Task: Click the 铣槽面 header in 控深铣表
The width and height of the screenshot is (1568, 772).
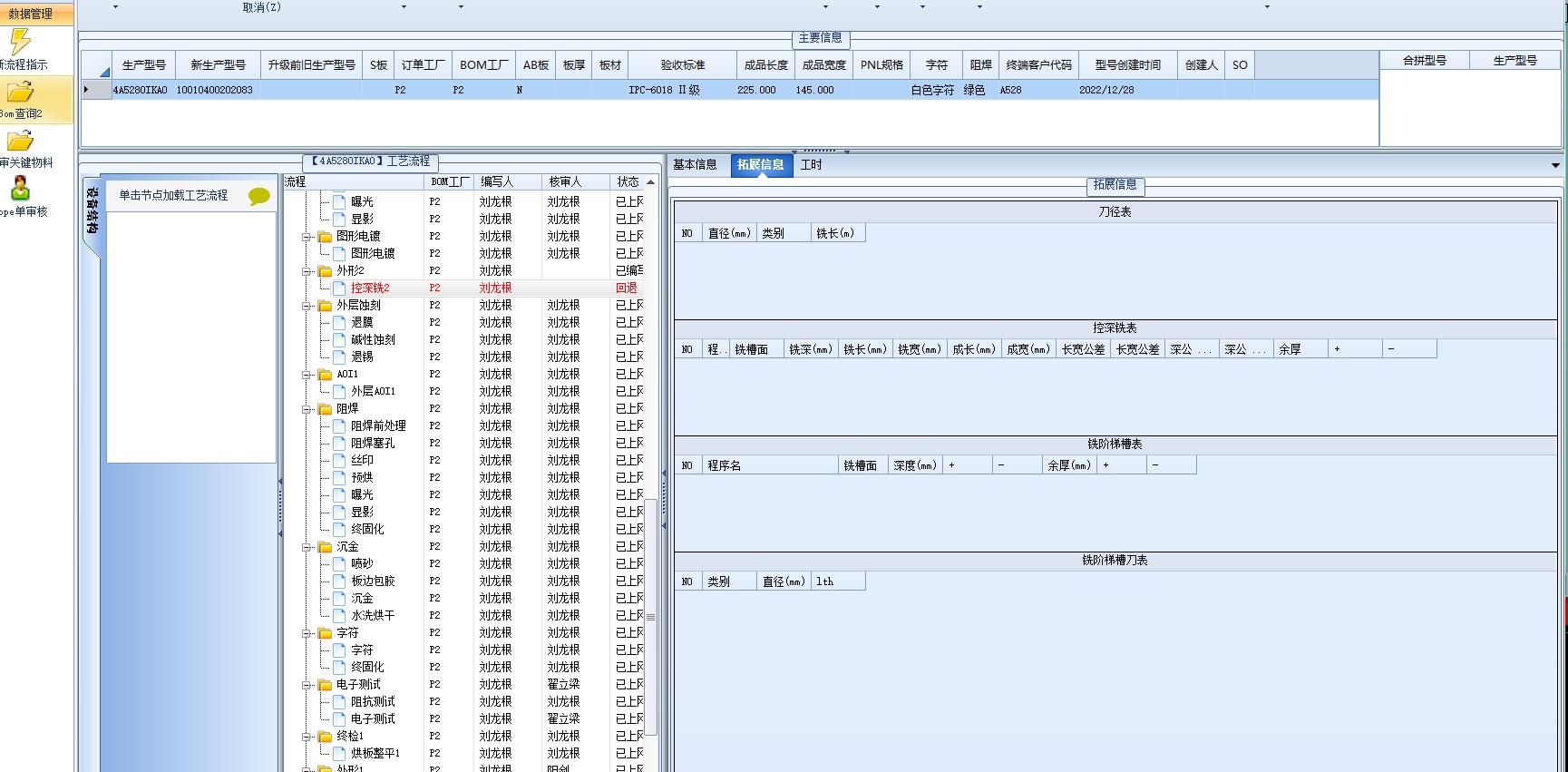Action: [x=756, y=349]
